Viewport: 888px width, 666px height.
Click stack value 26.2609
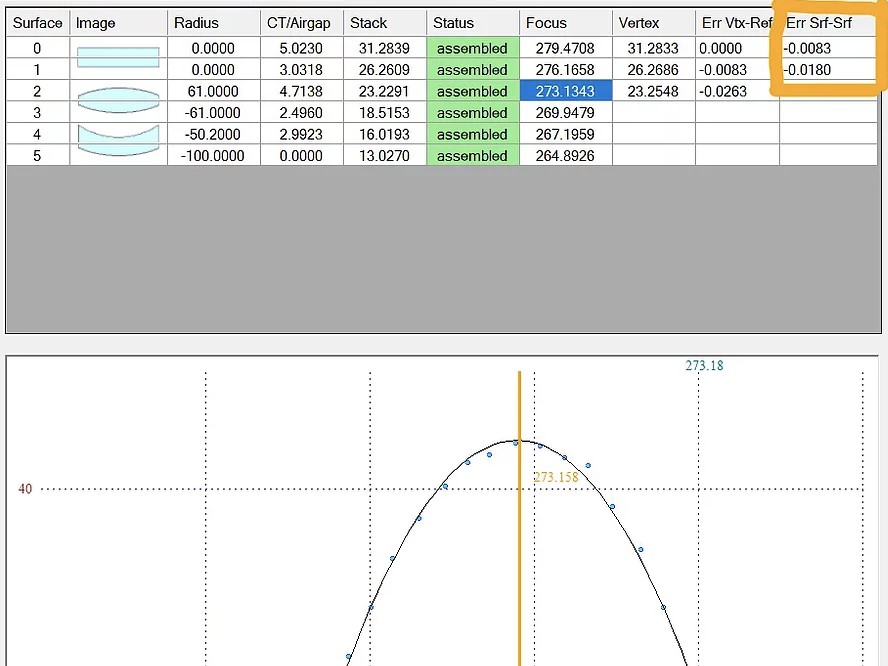pyautogui.click(x=385, y=70)
